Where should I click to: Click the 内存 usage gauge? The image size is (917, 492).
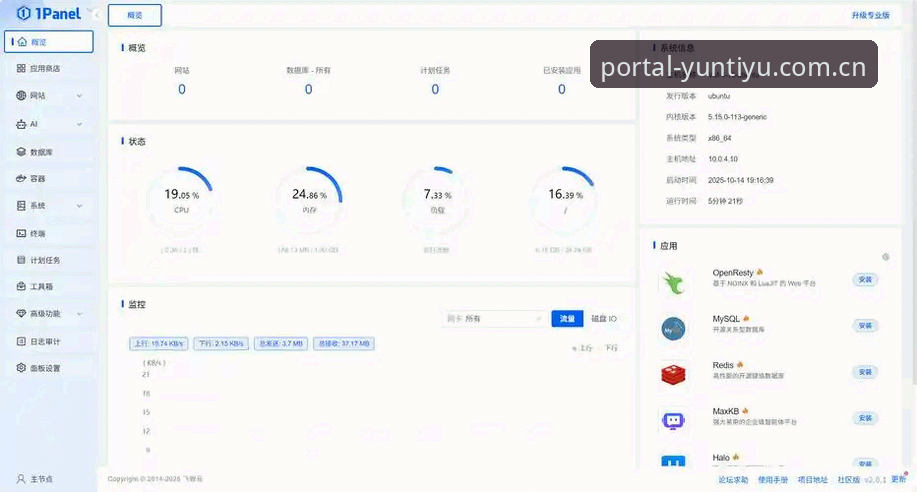coord(309,199)
